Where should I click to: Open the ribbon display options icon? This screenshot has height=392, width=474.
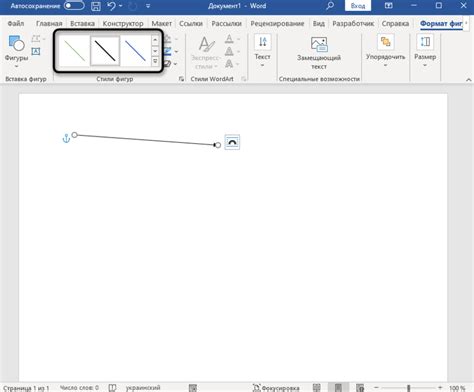(388, 6)
